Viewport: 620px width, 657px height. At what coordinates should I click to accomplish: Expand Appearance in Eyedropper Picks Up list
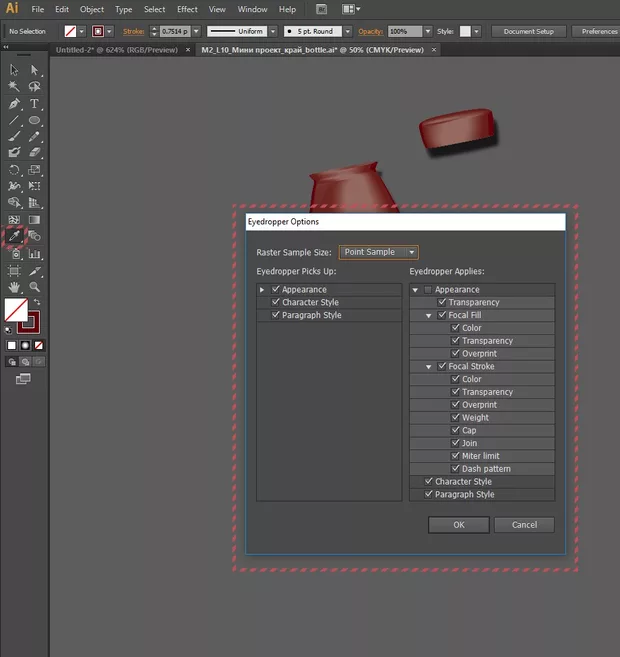262,290
